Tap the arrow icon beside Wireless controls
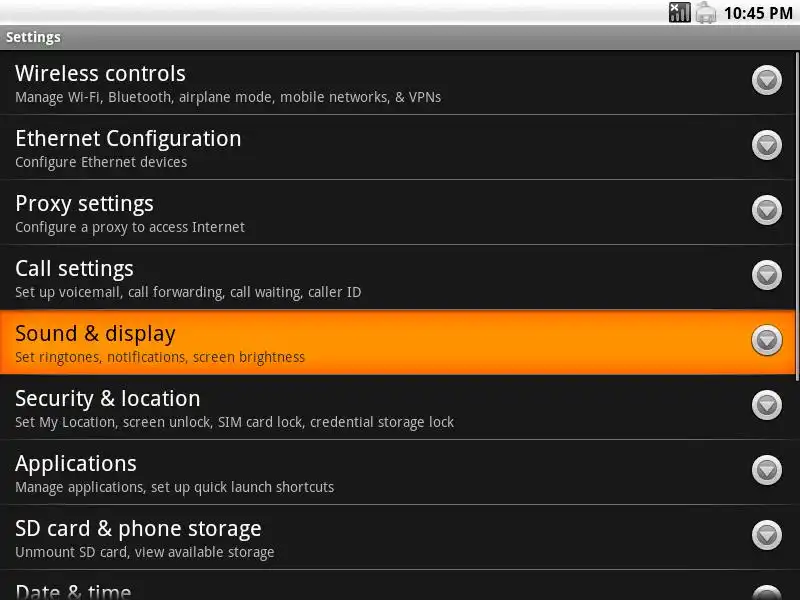 click(x=767, y=81)
